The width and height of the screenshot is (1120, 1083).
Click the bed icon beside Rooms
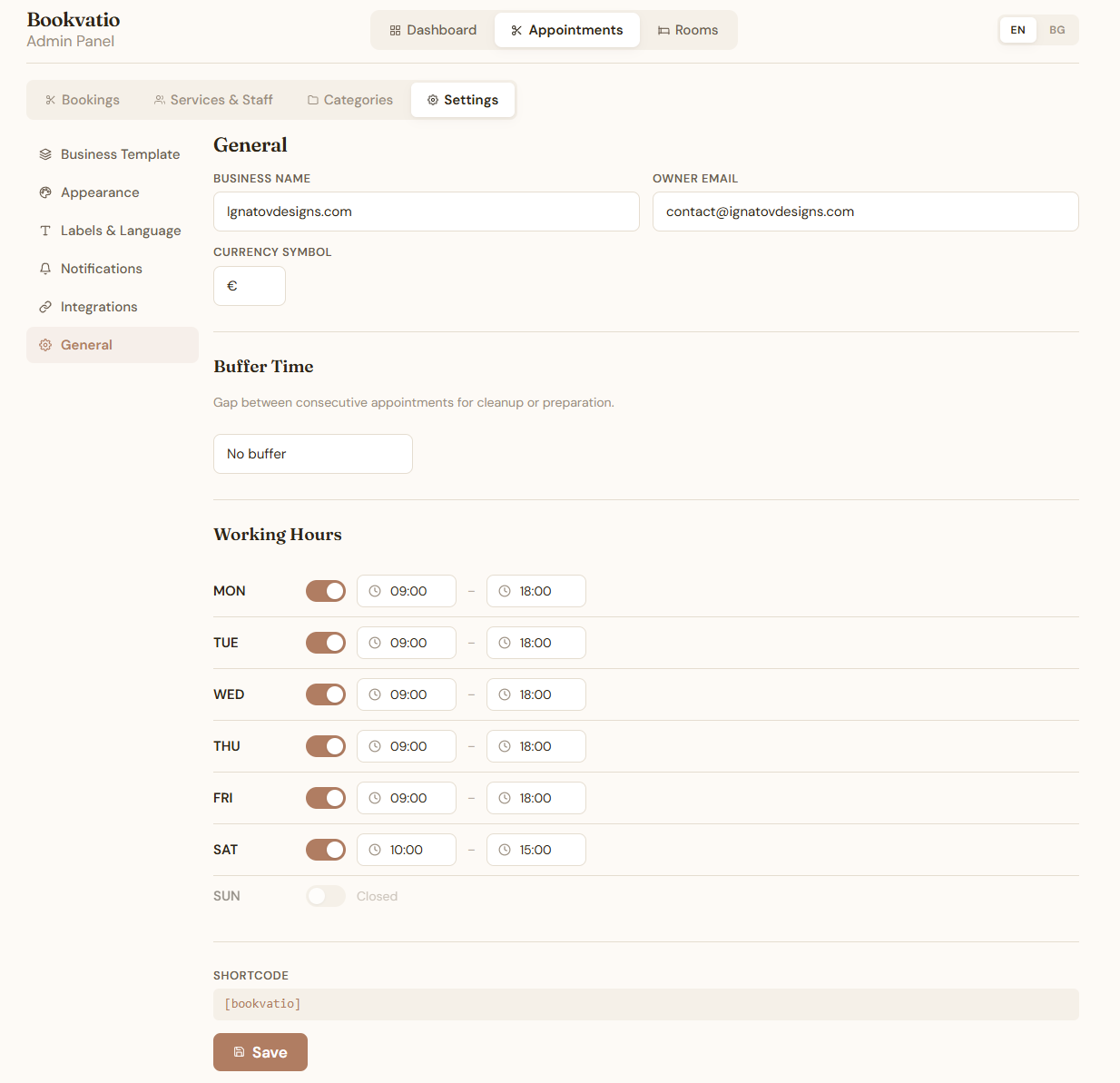(663, 30)
